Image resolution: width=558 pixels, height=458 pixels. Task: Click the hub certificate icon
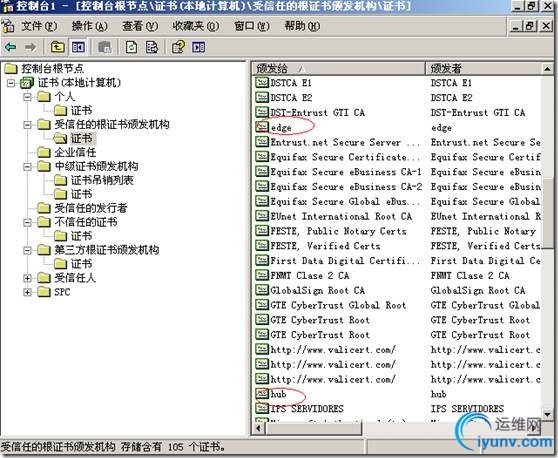(262, 394)
